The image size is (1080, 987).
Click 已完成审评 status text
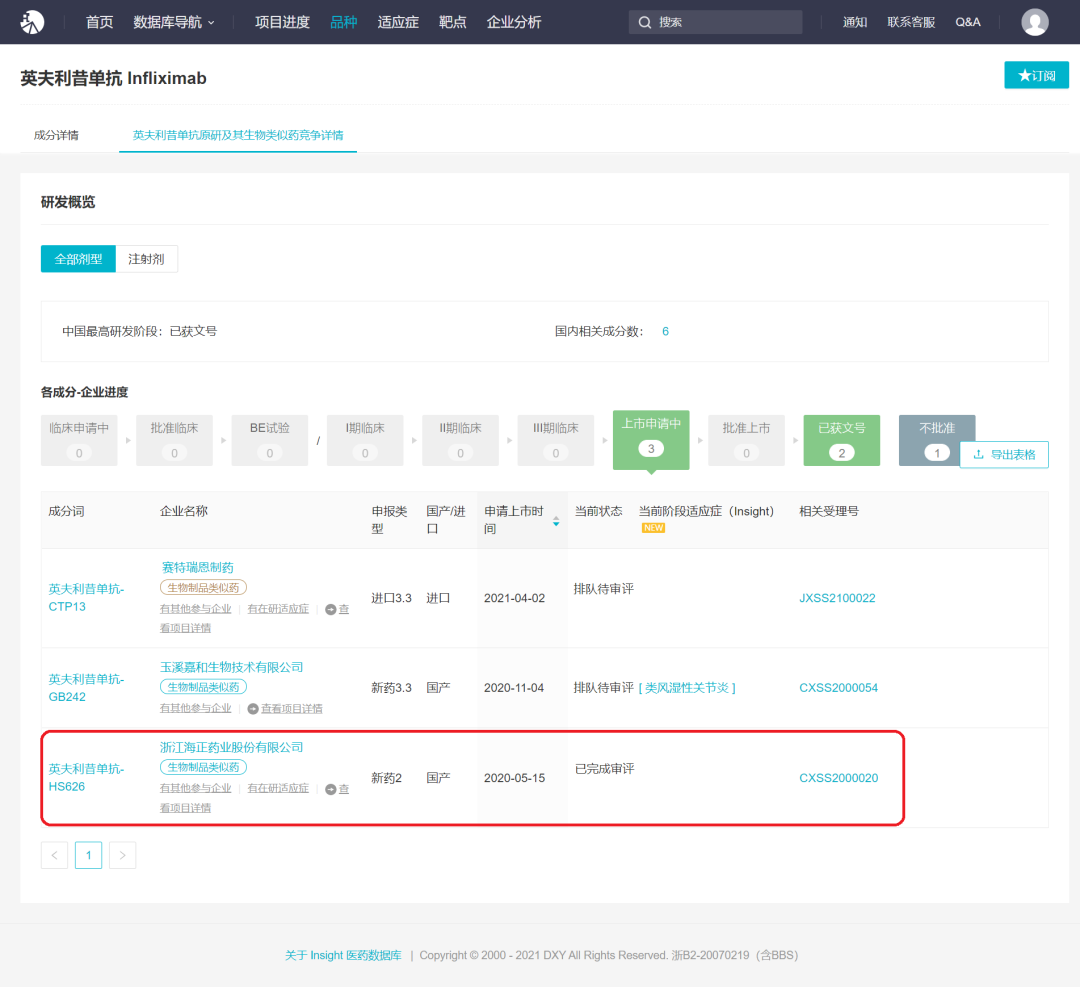604,769
